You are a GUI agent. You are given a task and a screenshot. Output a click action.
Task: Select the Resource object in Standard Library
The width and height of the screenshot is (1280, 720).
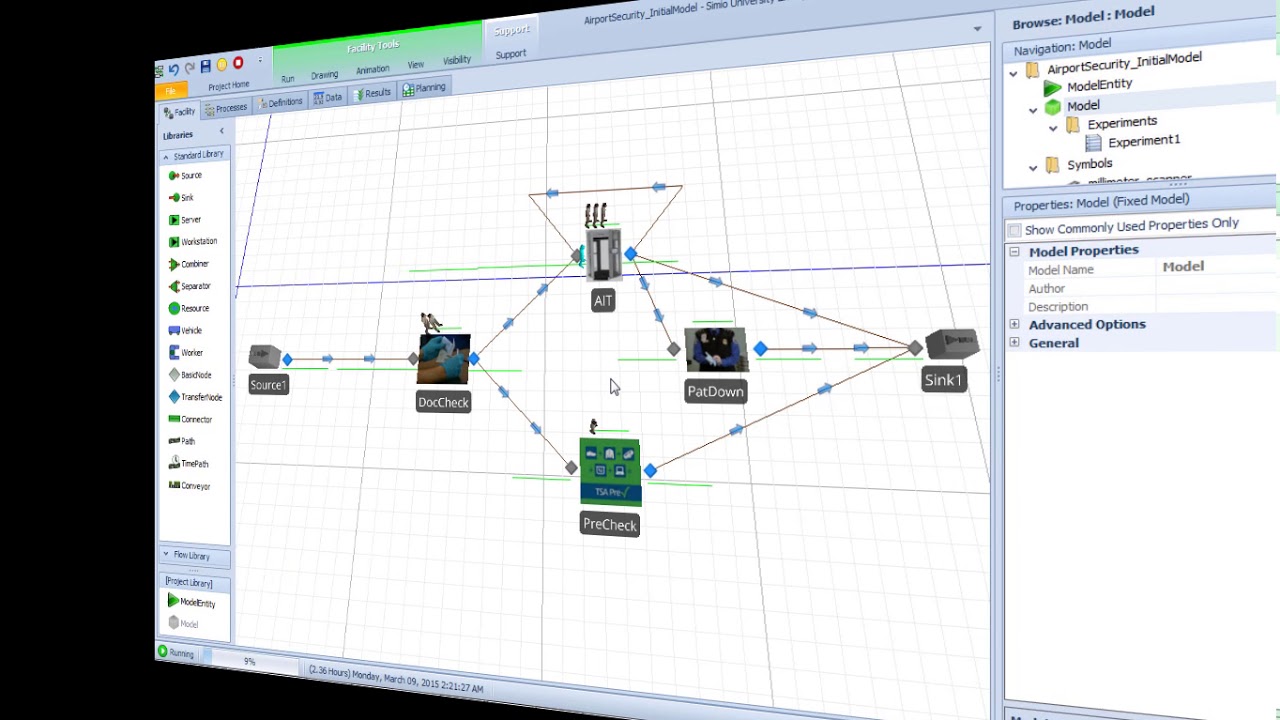189,308
